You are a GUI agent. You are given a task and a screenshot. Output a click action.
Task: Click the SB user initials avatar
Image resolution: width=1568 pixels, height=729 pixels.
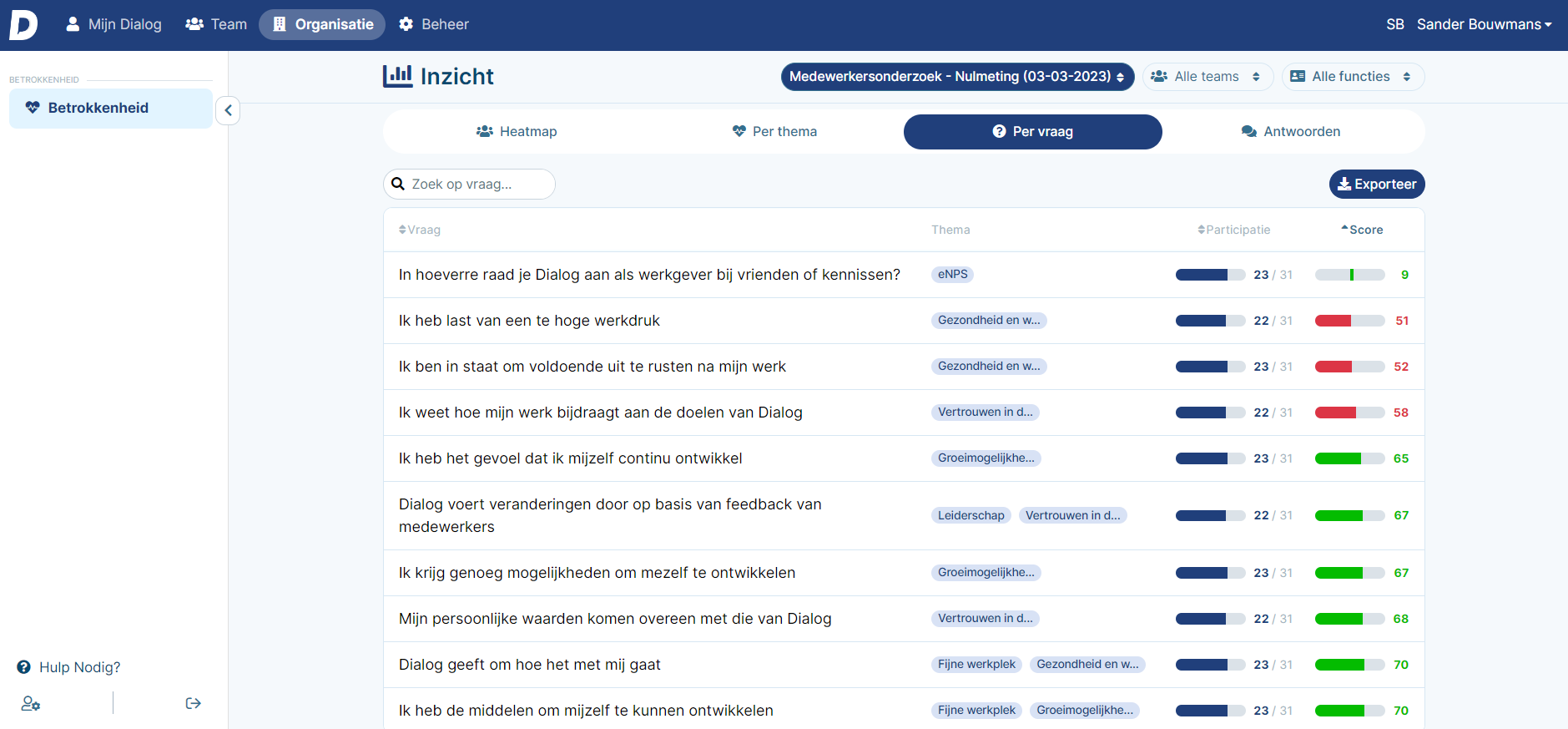1395,24
